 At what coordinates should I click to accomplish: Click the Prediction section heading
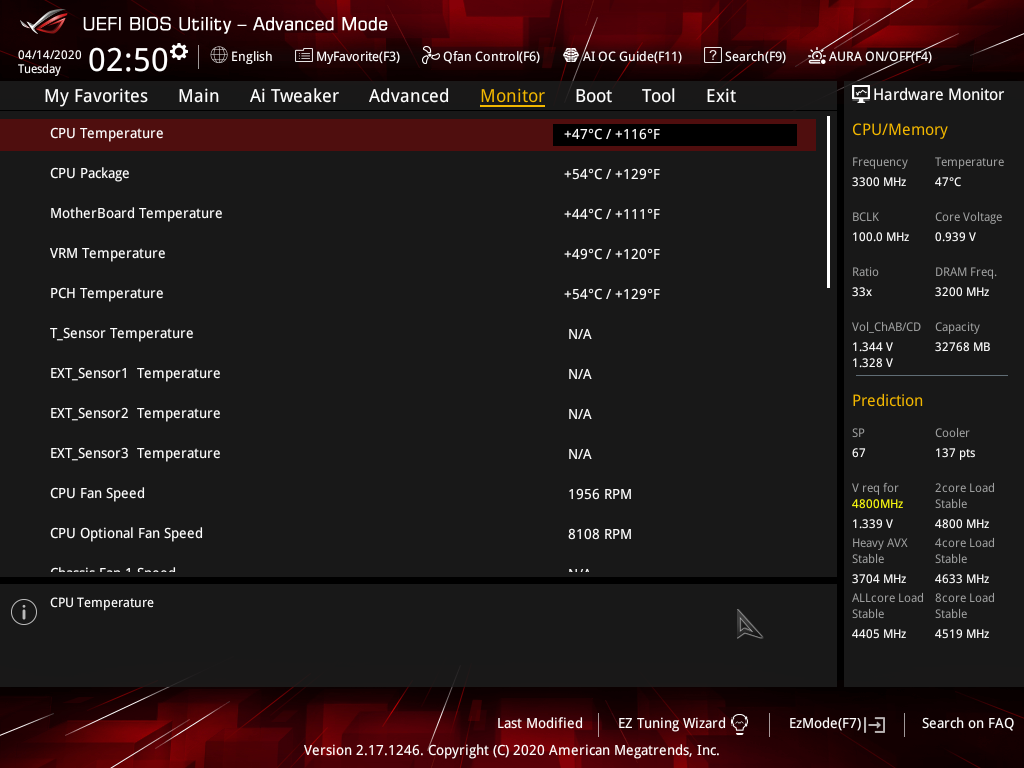pyautogui.click(x=887, y=400)
